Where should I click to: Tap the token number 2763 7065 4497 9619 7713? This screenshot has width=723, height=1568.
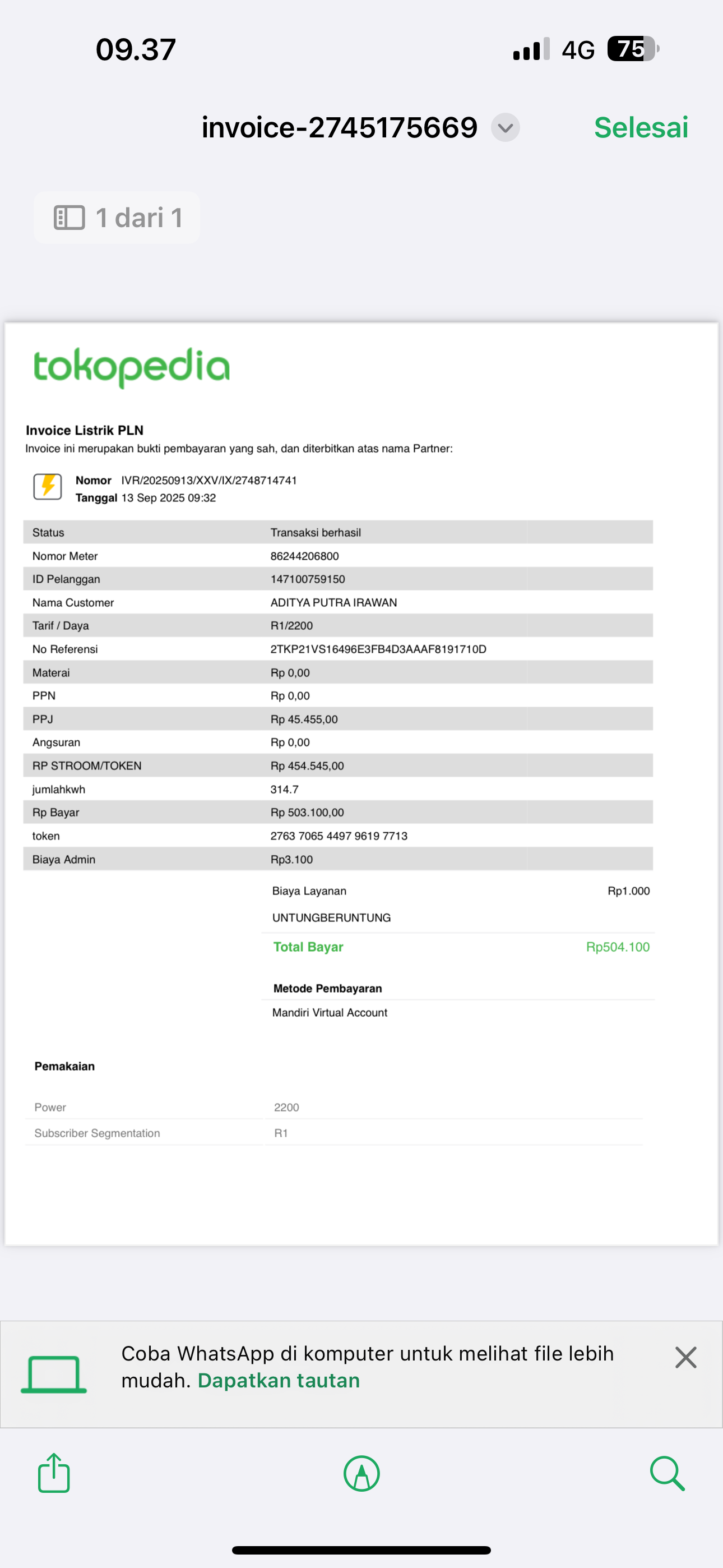point(339,836)
